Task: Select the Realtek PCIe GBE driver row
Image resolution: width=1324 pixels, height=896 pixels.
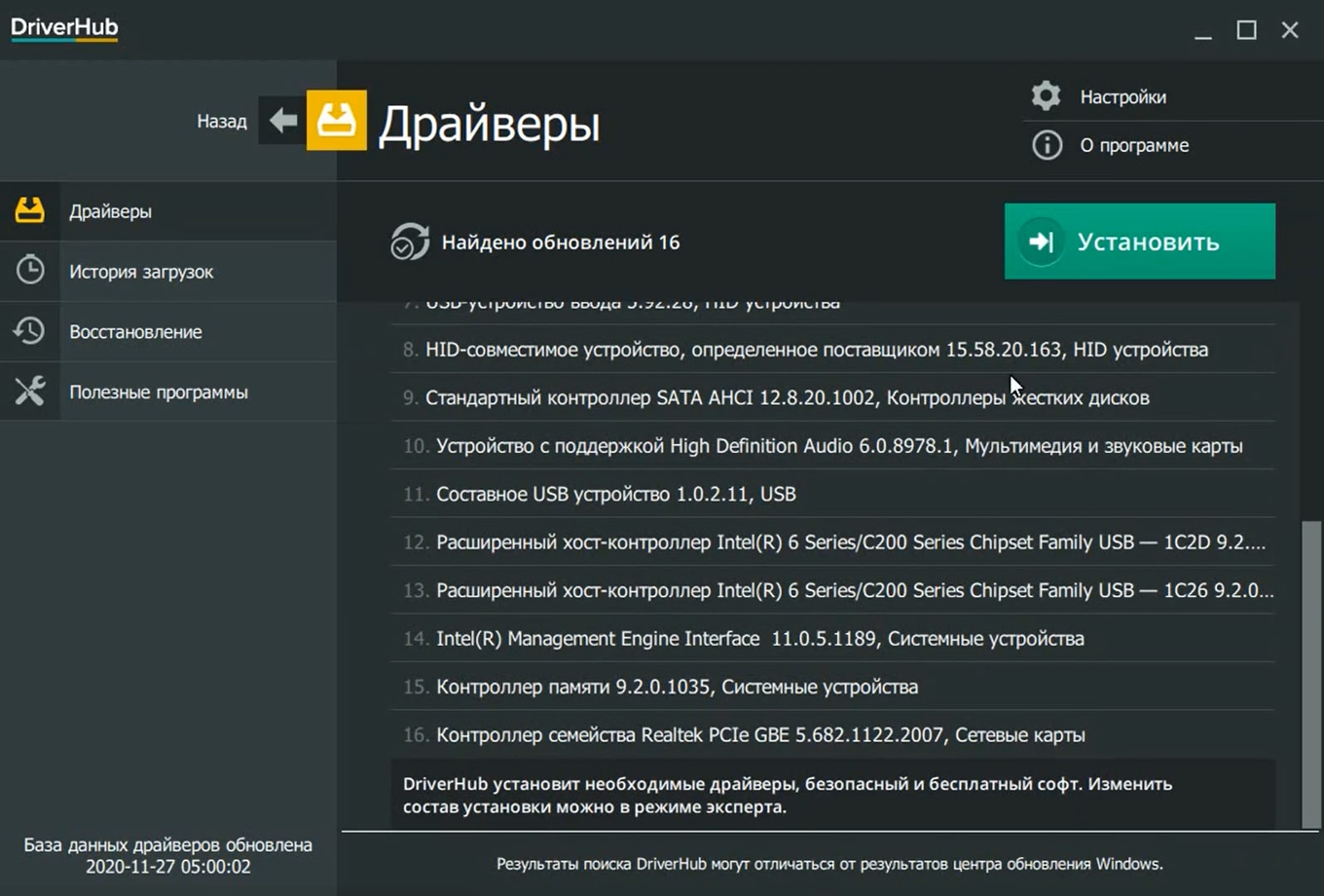Action: [760, 735]
